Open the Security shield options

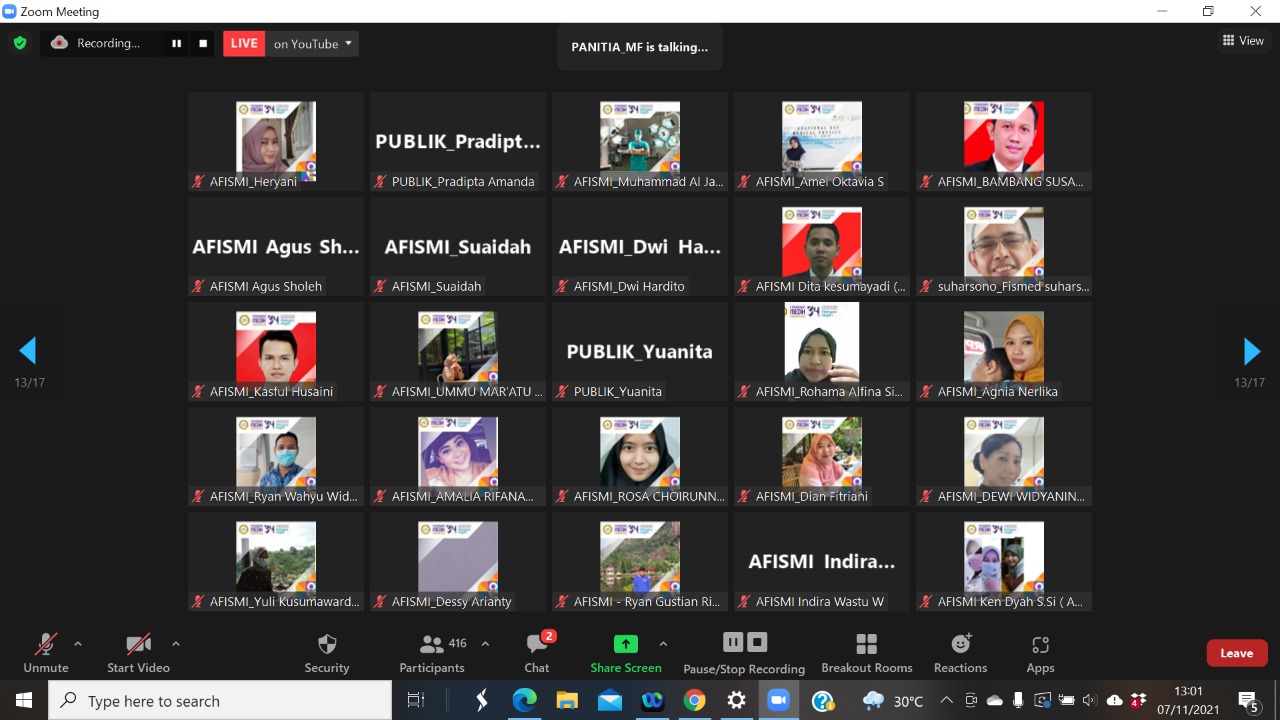[327, 652]
